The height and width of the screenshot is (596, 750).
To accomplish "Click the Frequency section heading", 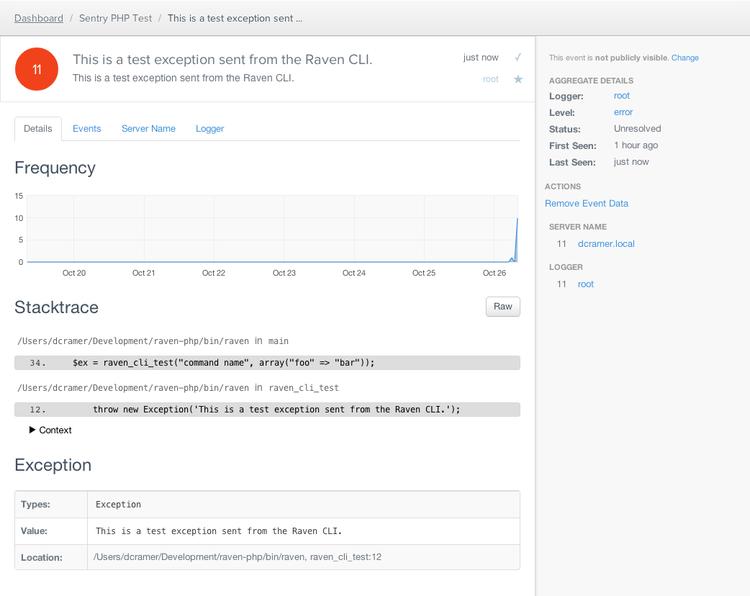I will click(x=55, y=168).
